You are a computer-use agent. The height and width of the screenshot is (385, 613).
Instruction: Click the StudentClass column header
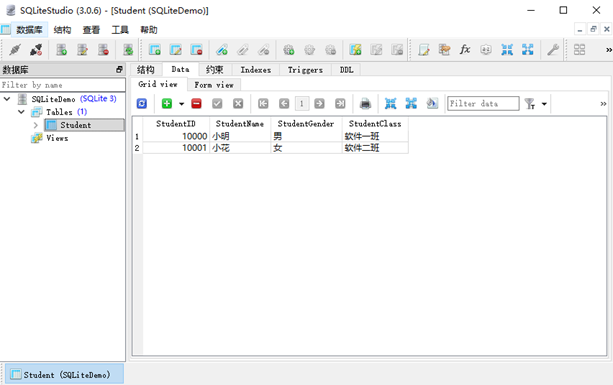coord(375,124)
